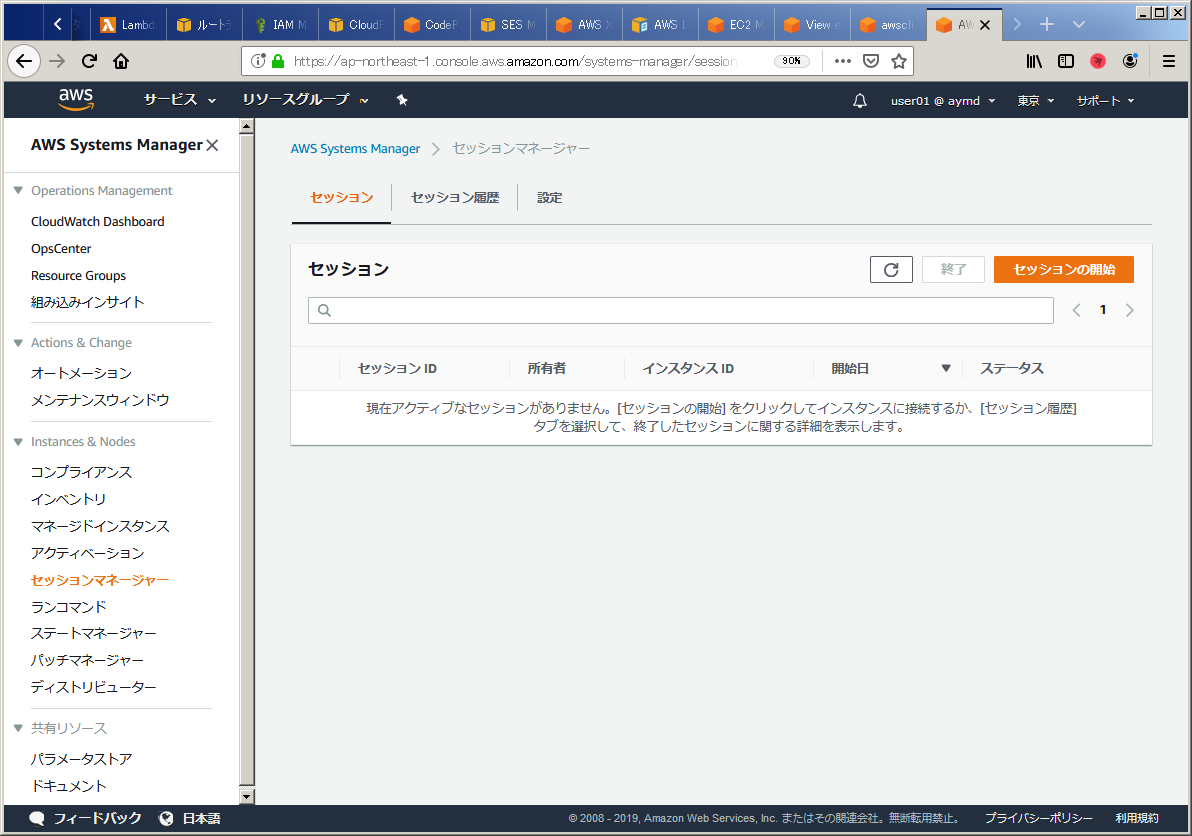Click sidebar scrollbar down arrow

246,796
